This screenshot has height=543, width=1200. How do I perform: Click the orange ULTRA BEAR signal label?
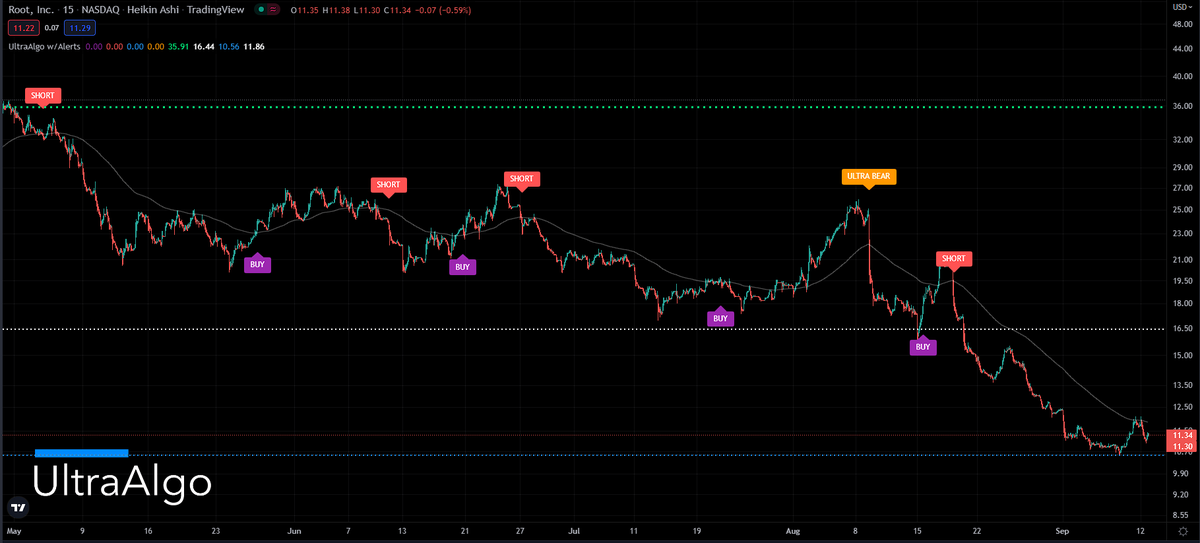[x=867, y=177]
